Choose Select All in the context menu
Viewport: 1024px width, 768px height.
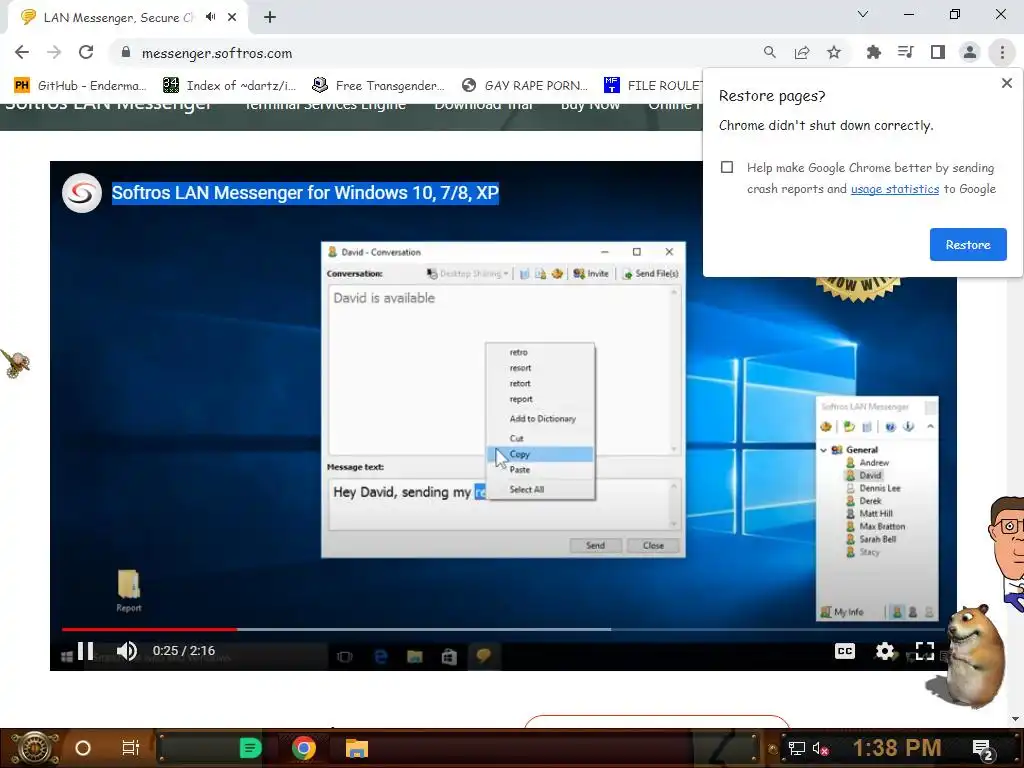click(x=540, y=489)
